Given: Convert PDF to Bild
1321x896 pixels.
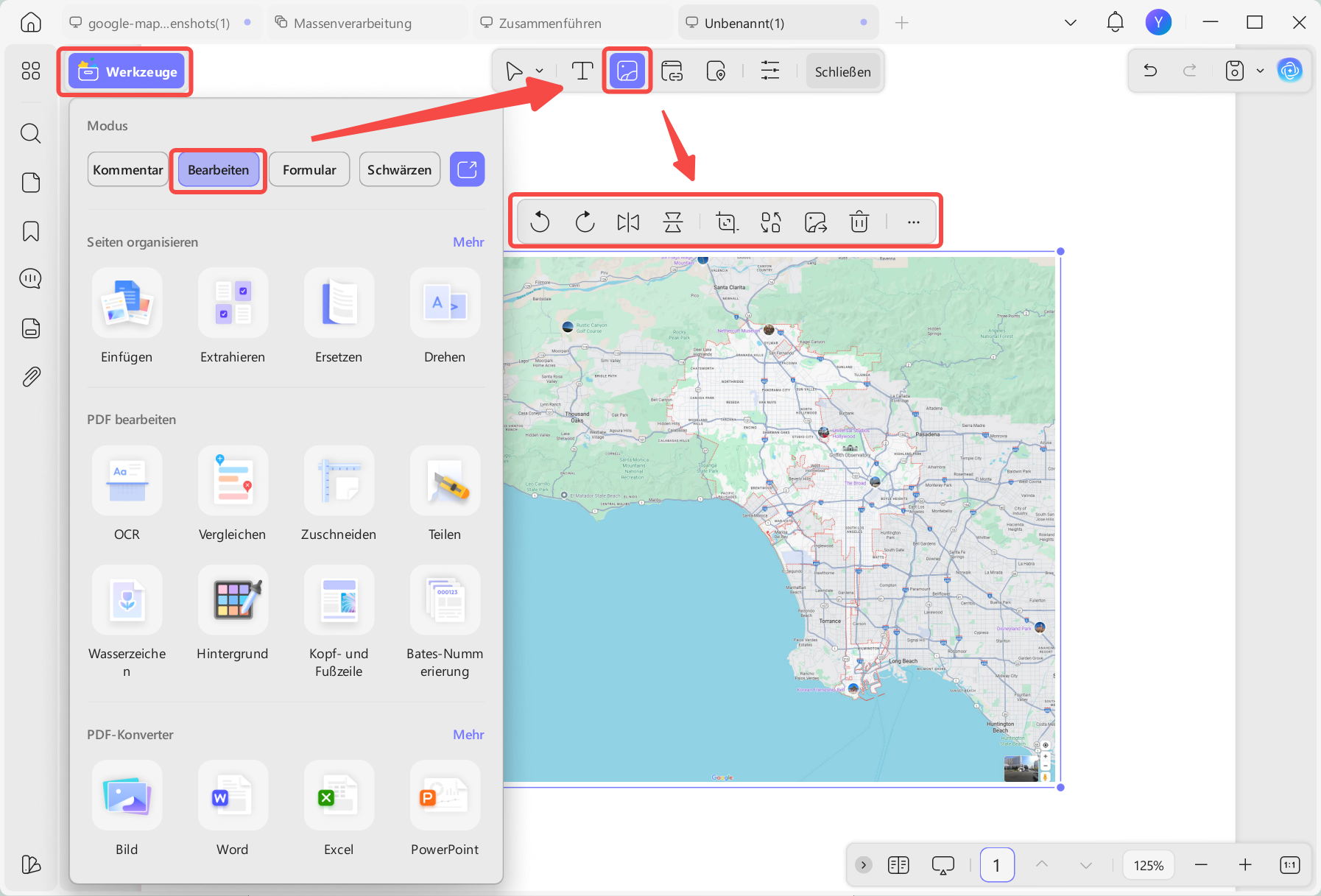Looking at the screenshot, I should coord(127,808).
